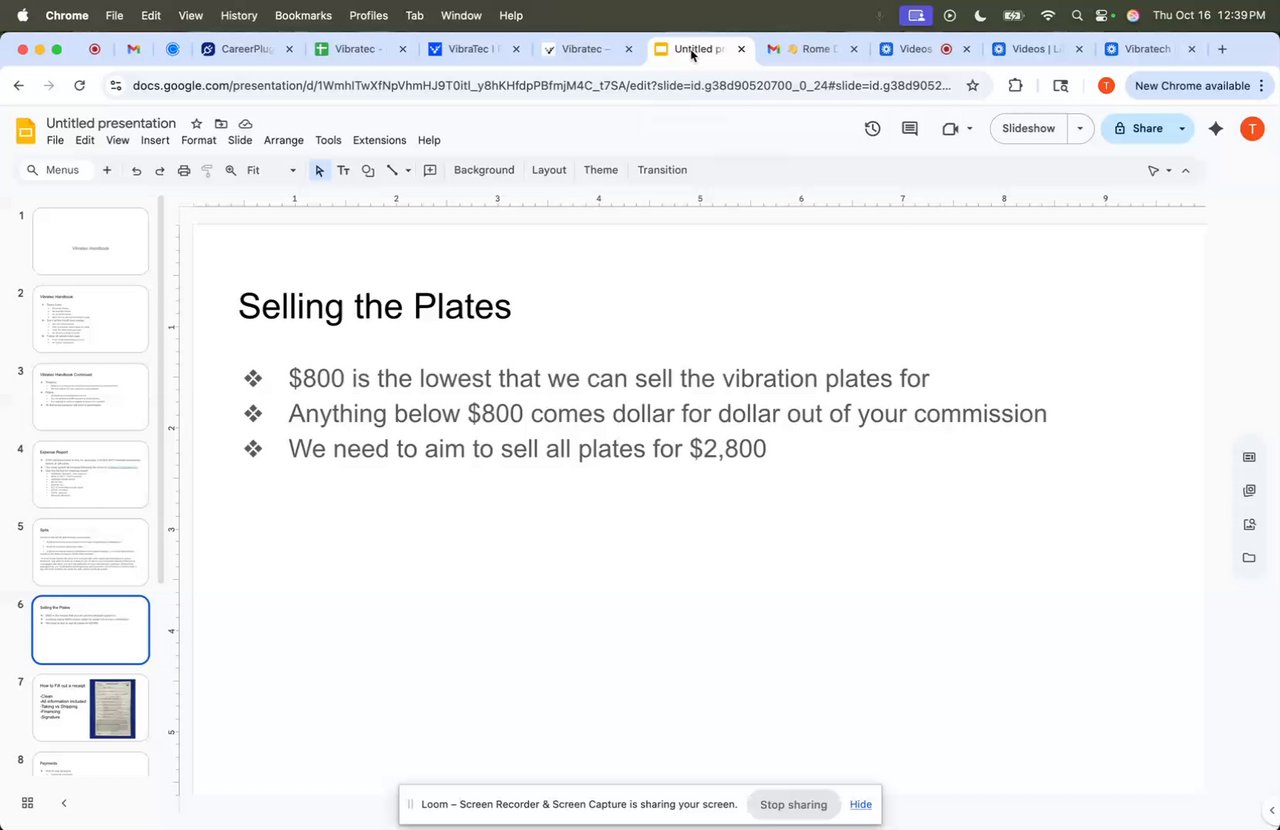This screenshot has height=830, width=1280.
Task: Click the Undo arrow
Action: tap(136, 171)
